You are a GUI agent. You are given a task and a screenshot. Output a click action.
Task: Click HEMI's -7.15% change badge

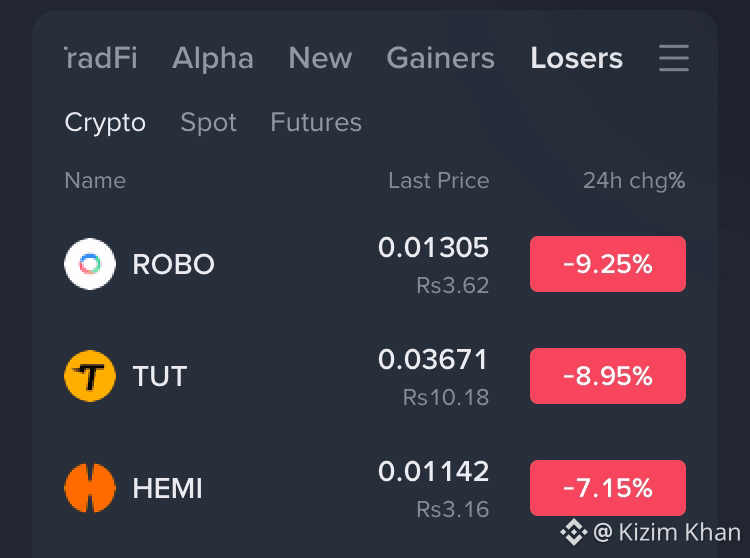point(607,488)
